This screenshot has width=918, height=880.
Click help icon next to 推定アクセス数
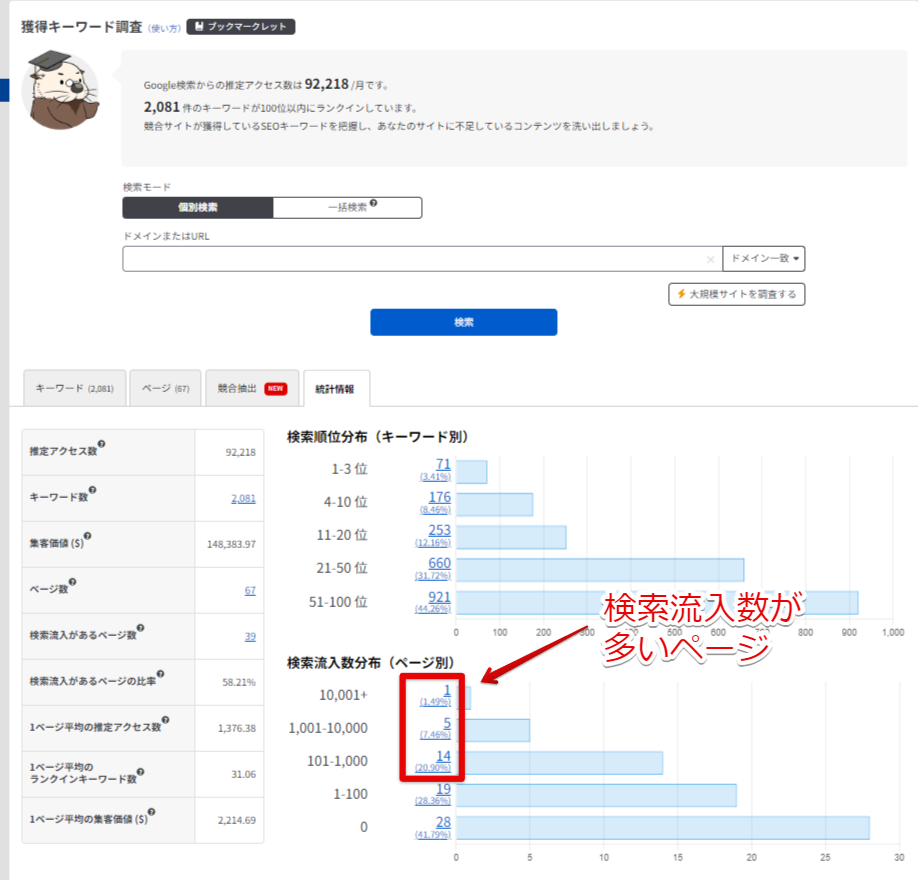click(x=101, y=446)
